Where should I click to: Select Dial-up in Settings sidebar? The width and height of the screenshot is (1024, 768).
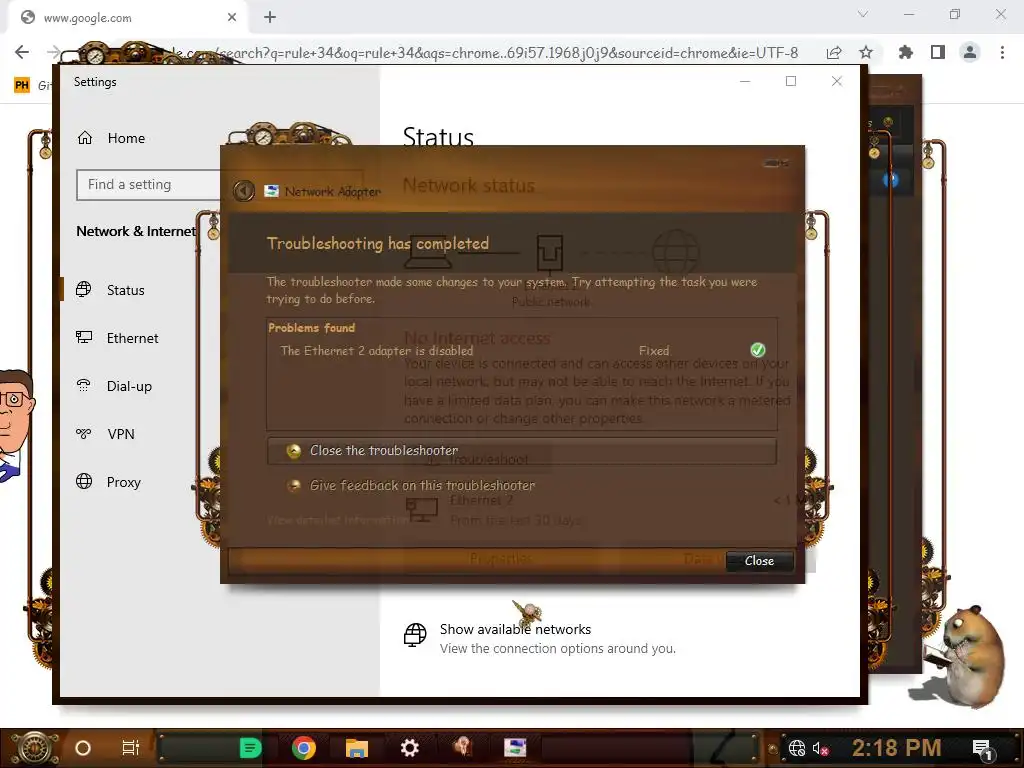[x=129, y=386]
